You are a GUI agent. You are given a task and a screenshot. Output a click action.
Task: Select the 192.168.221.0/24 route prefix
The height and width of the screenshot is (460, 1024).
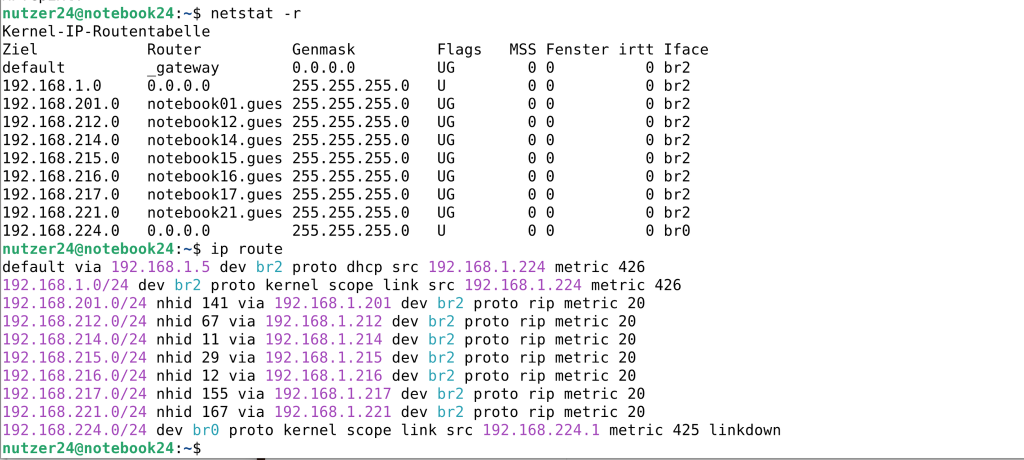(x=74, y=412)
